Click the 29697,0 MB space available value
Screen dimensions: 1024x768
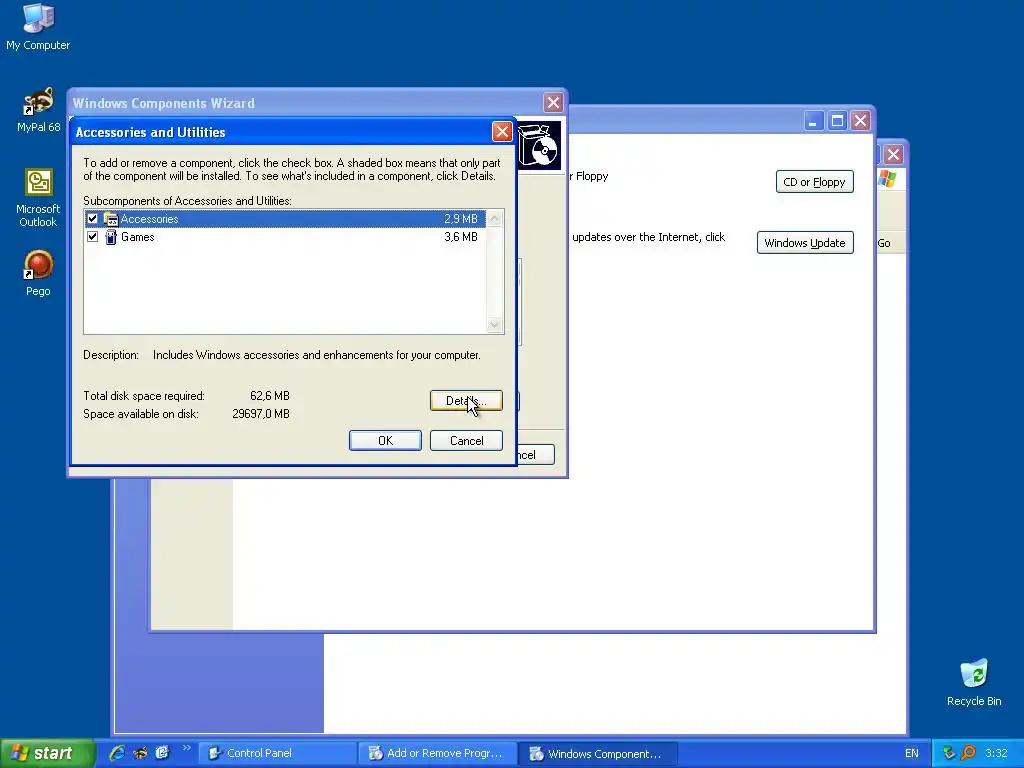point(261,414)
